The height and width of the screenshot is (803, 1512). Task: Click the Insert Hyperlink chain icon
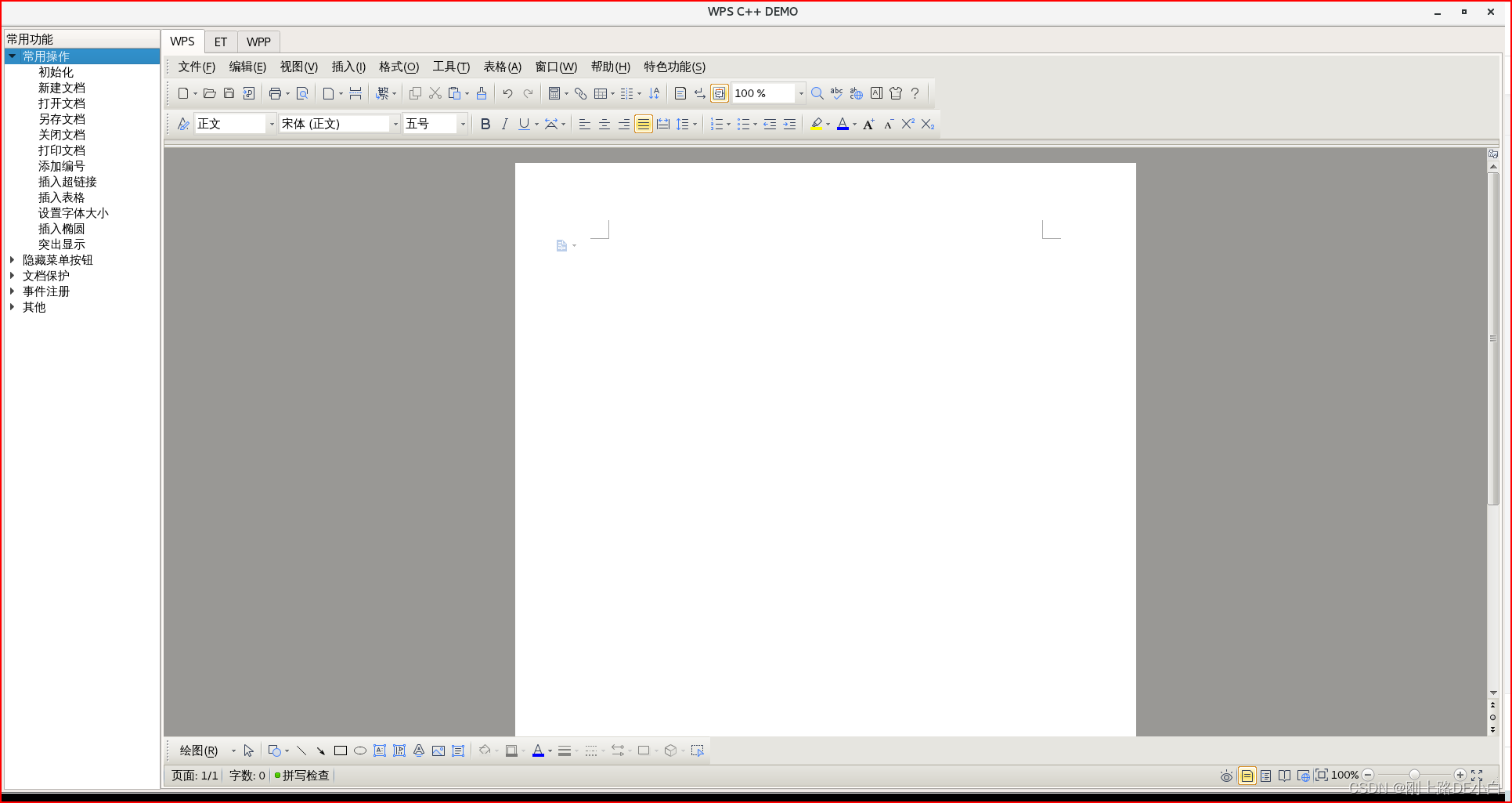point(580,93)
